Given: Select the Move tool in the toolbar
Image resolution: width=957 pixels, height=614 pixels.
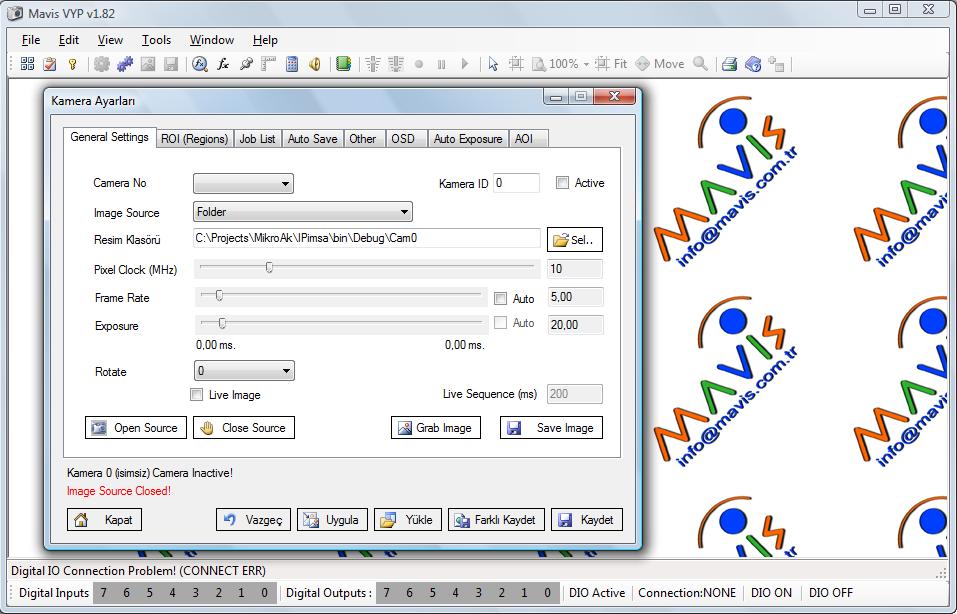Looking at the screenshot, I should [660, 63].
